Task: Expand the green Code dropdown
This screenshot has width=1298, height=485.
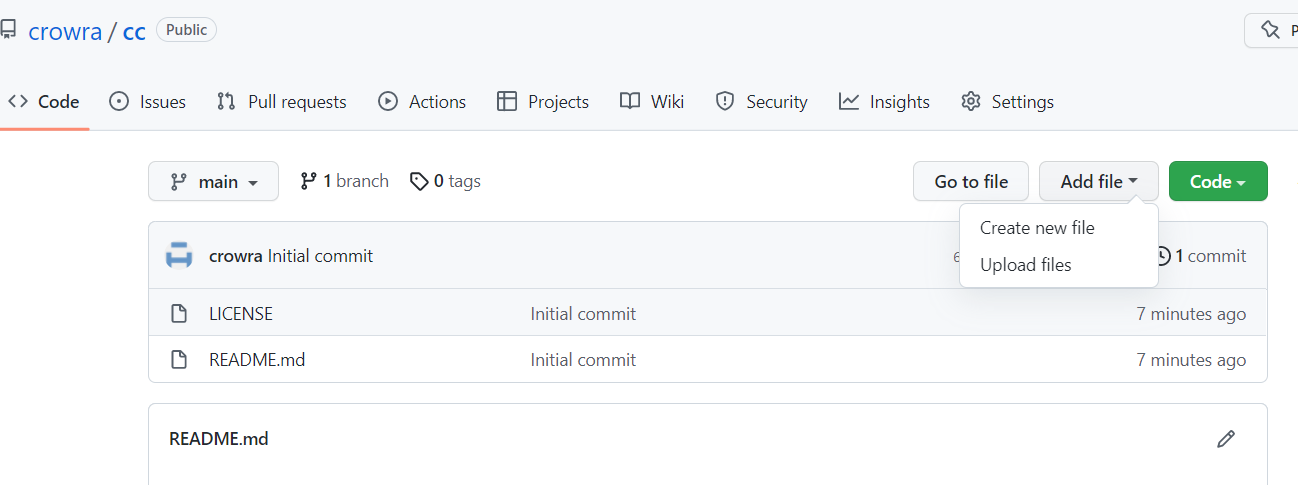Action: [x=1217, y=182]
